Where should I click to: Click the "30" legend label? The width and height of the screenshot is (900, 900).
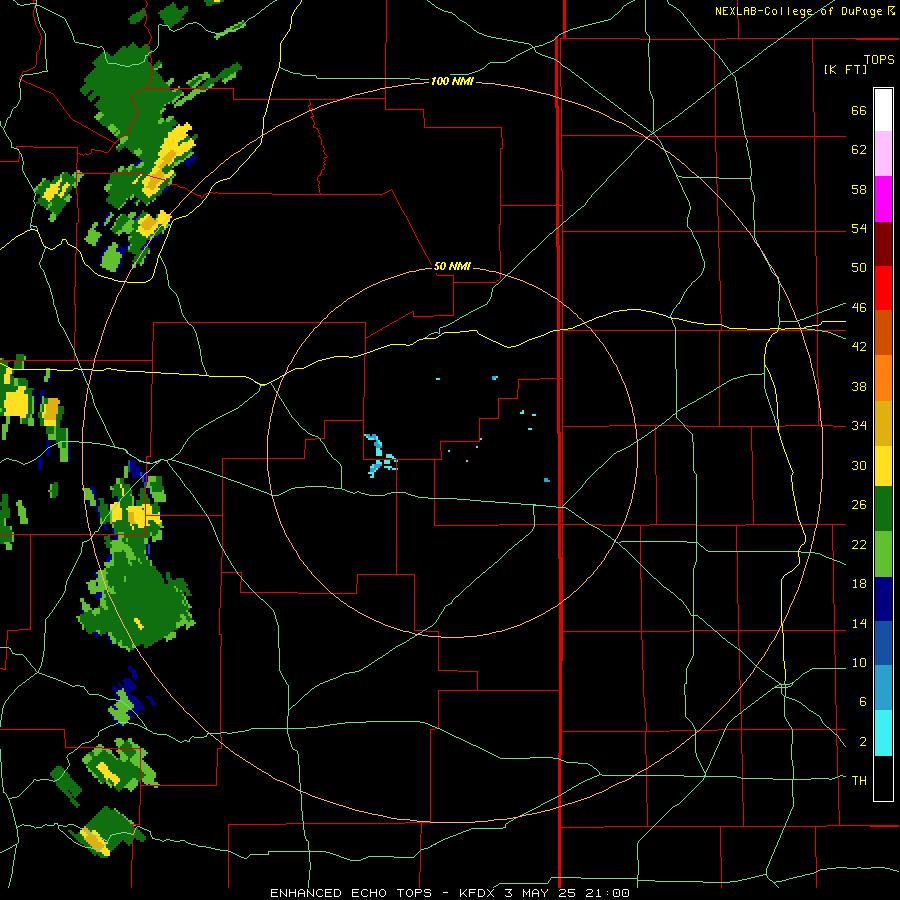coord(859,465)
